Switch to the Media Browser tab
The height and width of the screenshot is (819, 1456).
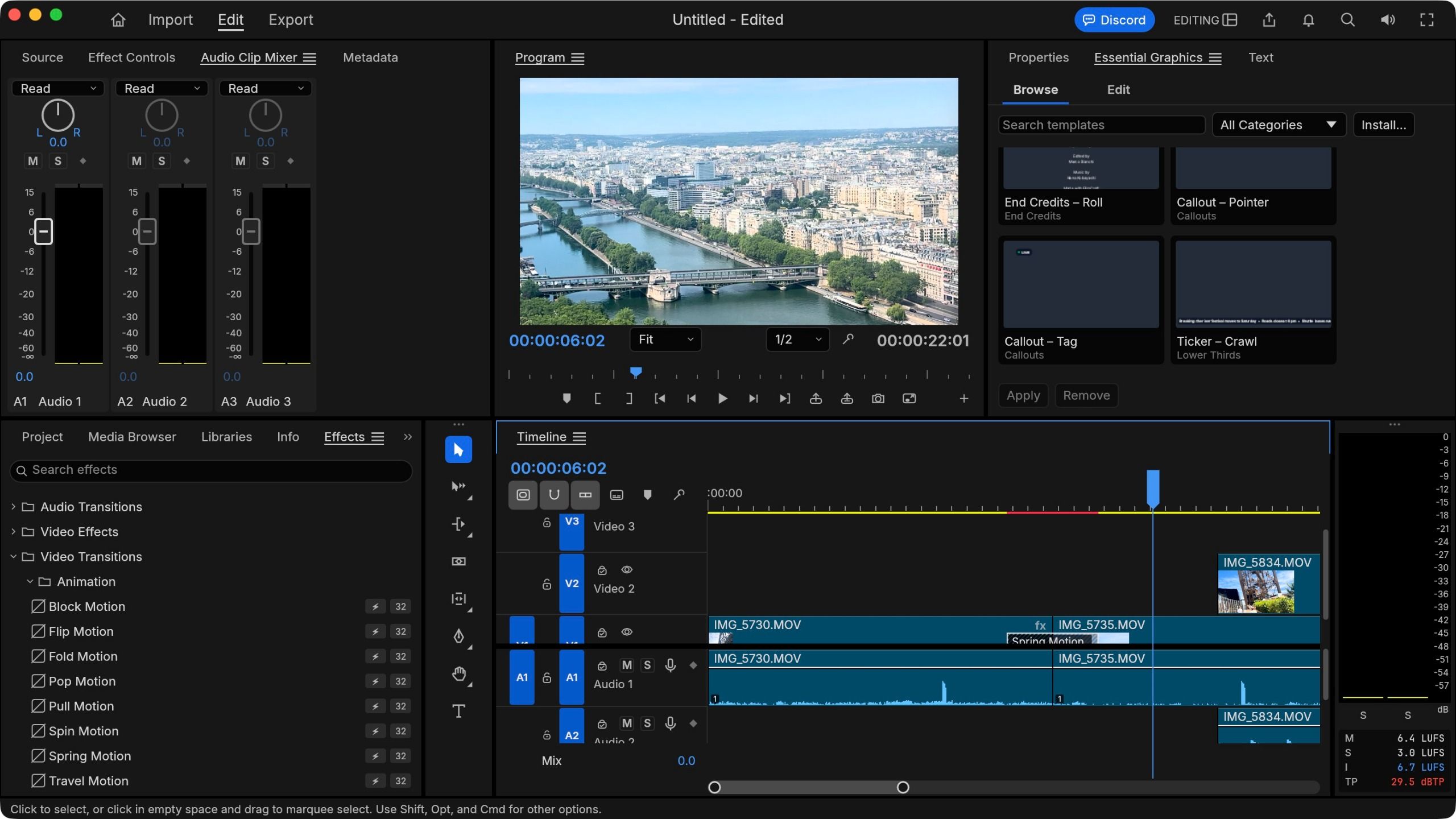[x=132, y=437]
